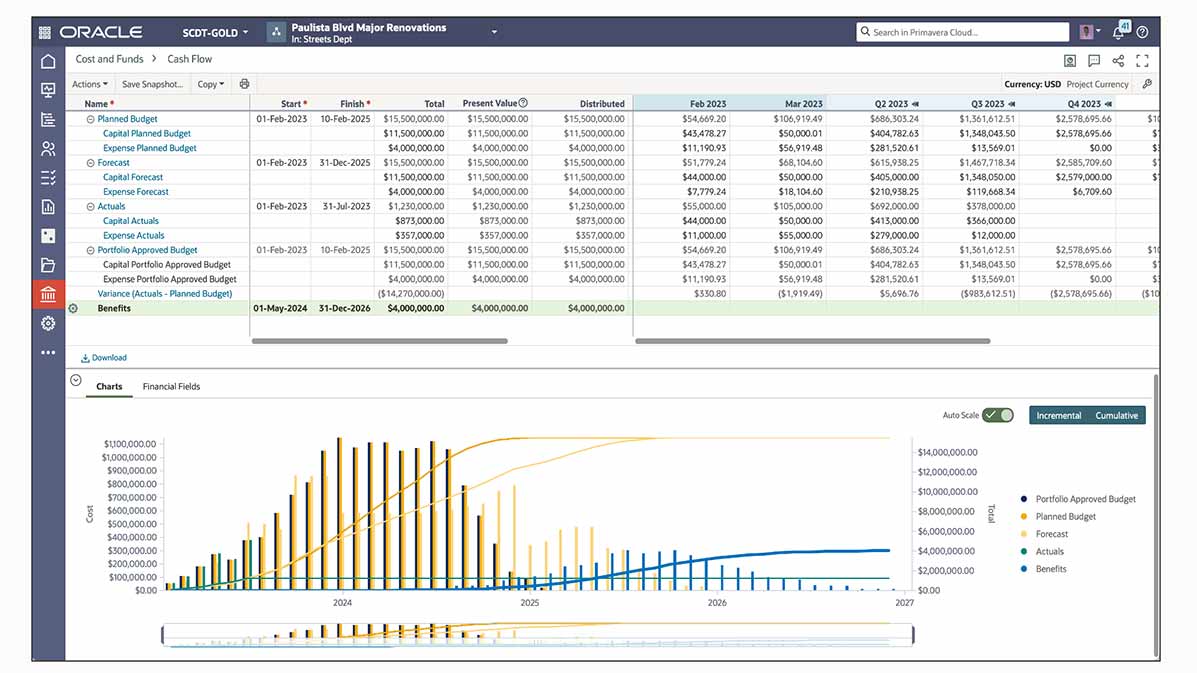Switch to the Financial Fields tab
Screen dimensions: 1197x673
click(171, 386)
